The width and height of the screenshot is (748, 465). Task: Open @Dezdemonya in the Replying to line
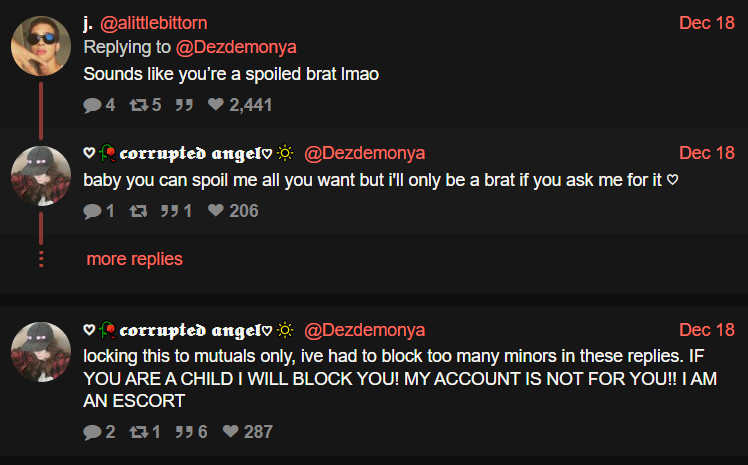tap(236, 47)
